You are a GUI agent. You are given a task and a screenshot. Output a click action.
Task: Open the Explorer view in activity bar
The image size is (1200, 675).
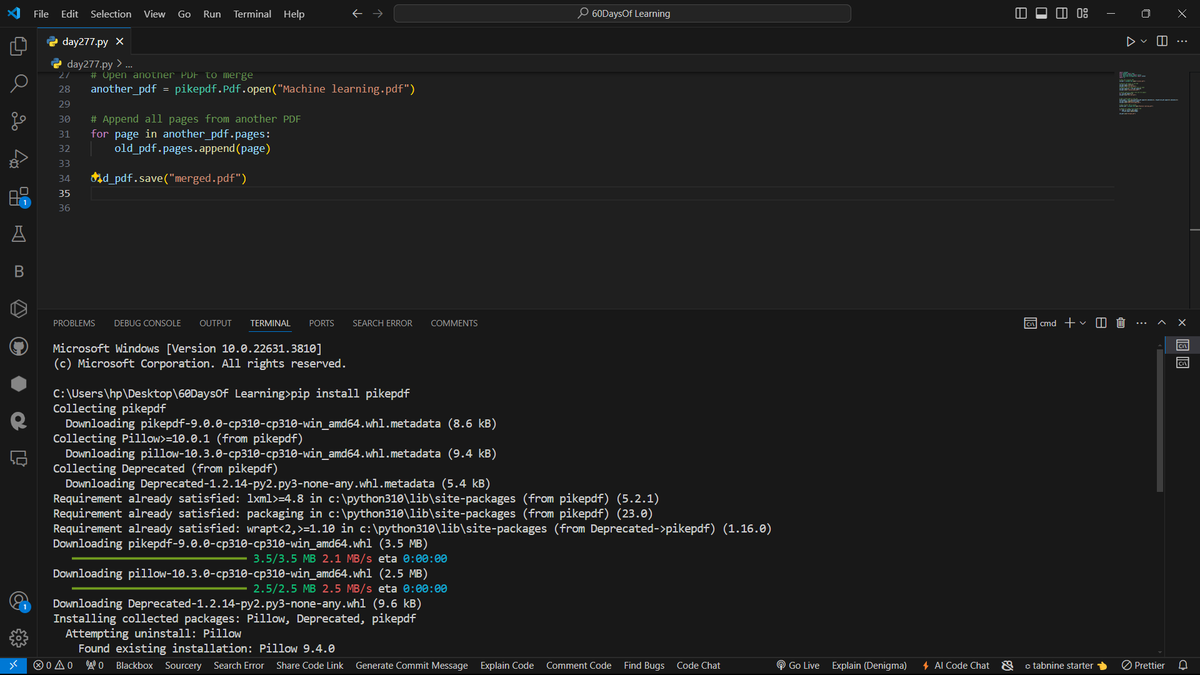click(x=18, y=47)
